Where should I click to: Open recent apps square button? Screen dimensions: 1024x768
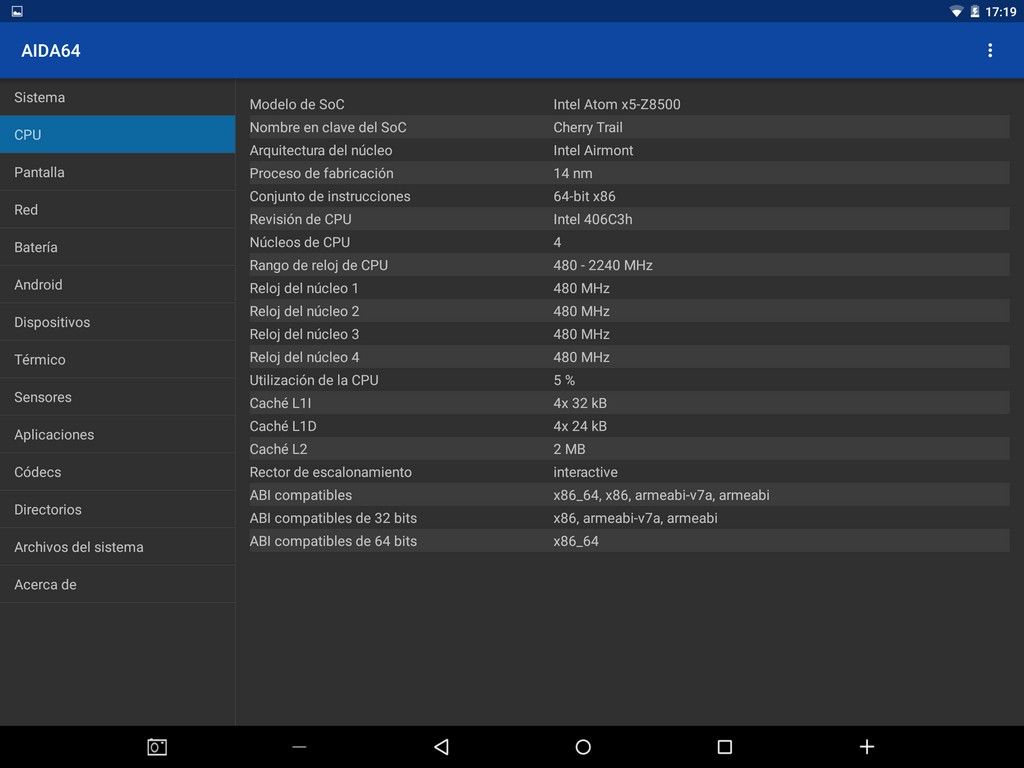(x=725, y=746)
